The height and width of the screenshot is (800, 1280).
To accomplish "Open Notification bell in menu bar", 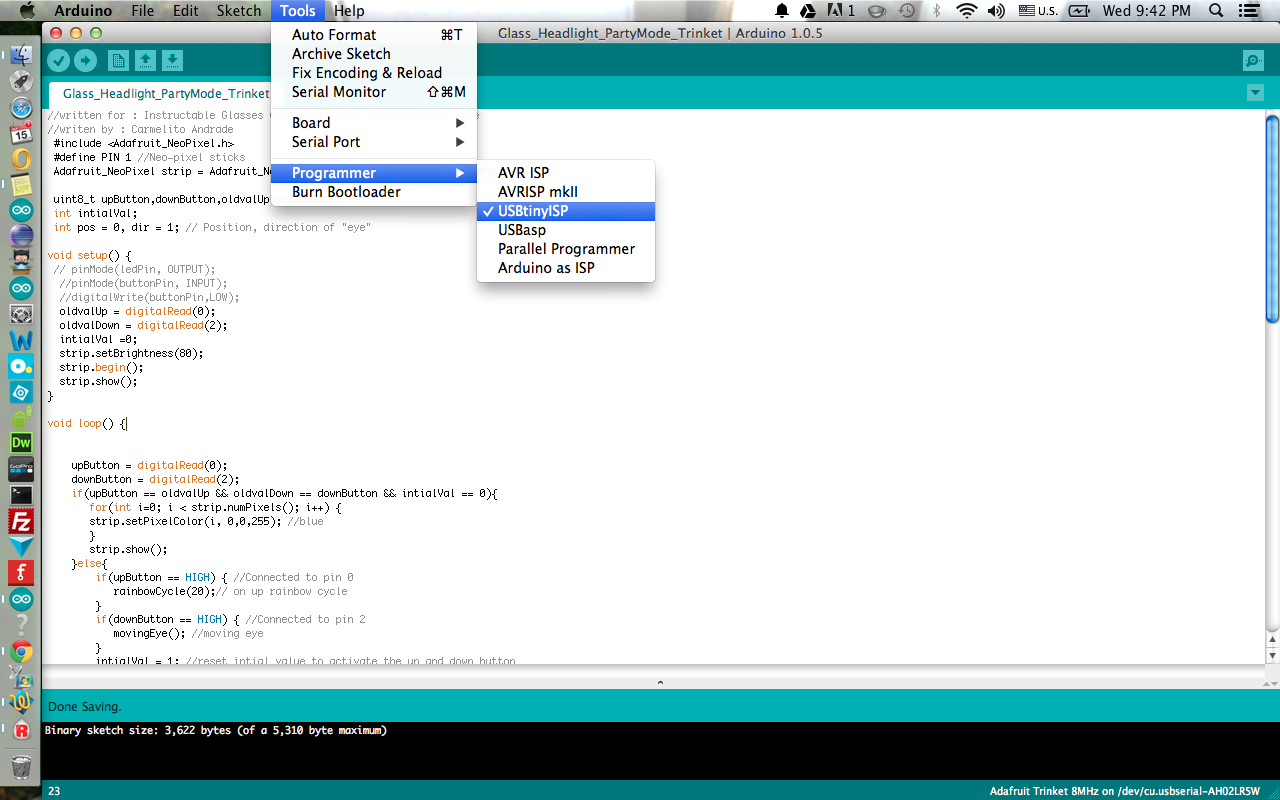I will 781,11.
